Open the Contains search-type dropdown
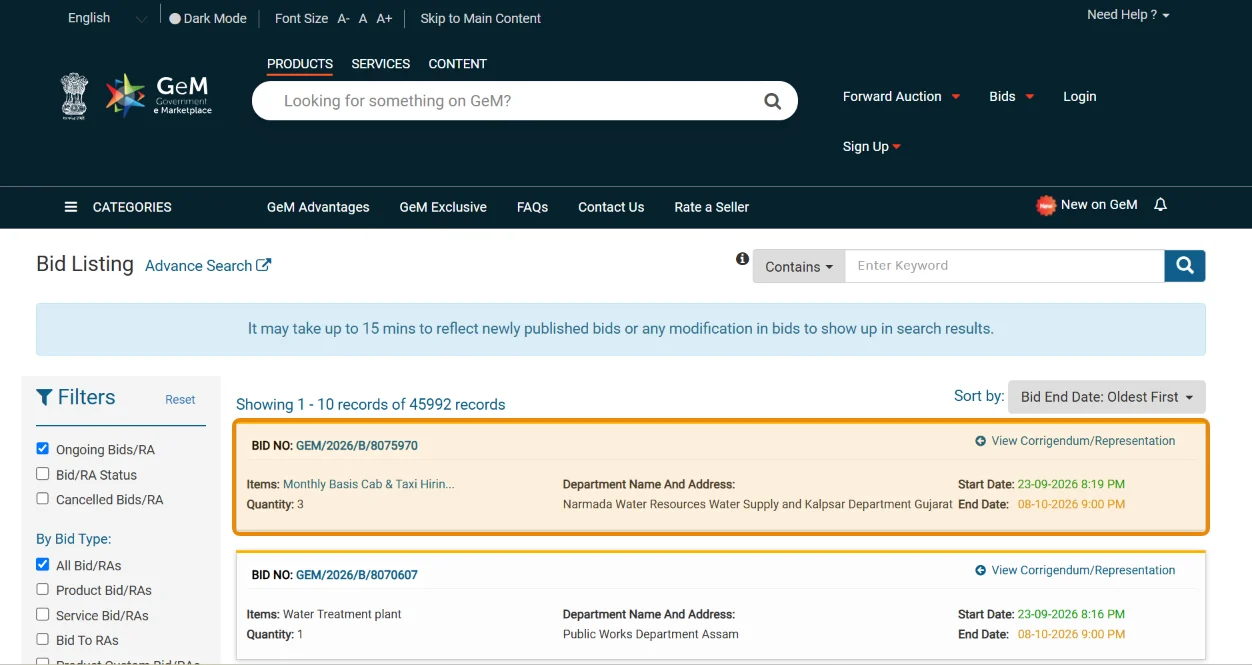This screenshot has width=1252, height=665. (x=799, y=267)
